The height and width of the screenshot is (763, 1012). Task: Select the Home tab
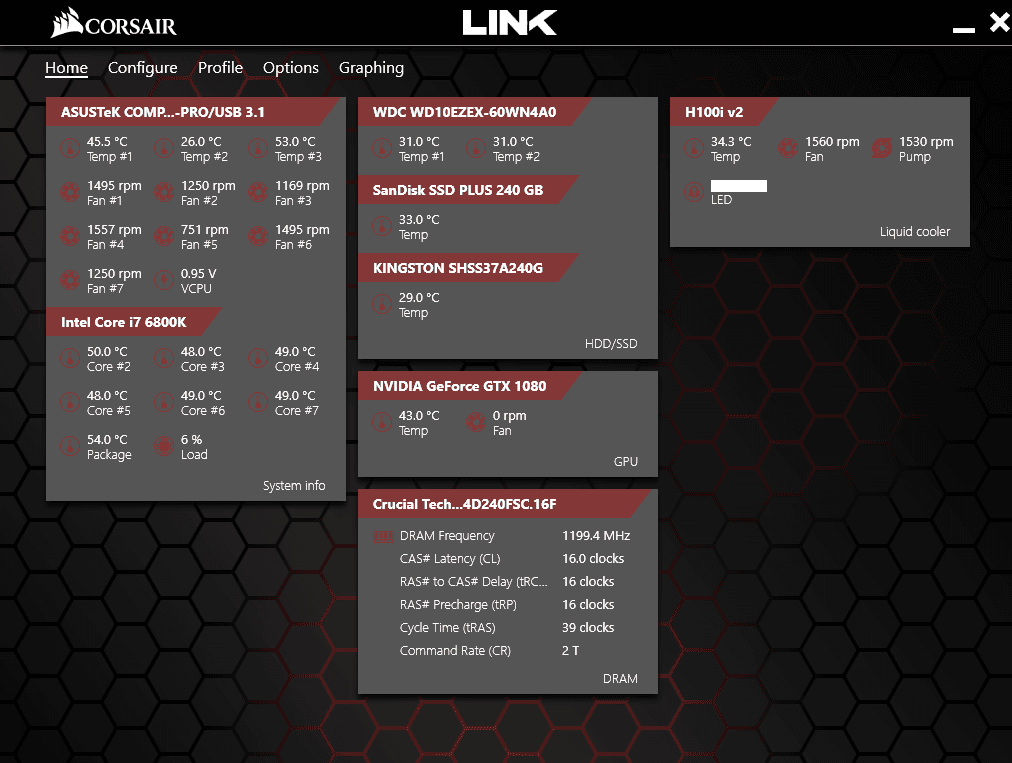pyautogui.click(x=66, y=68)
